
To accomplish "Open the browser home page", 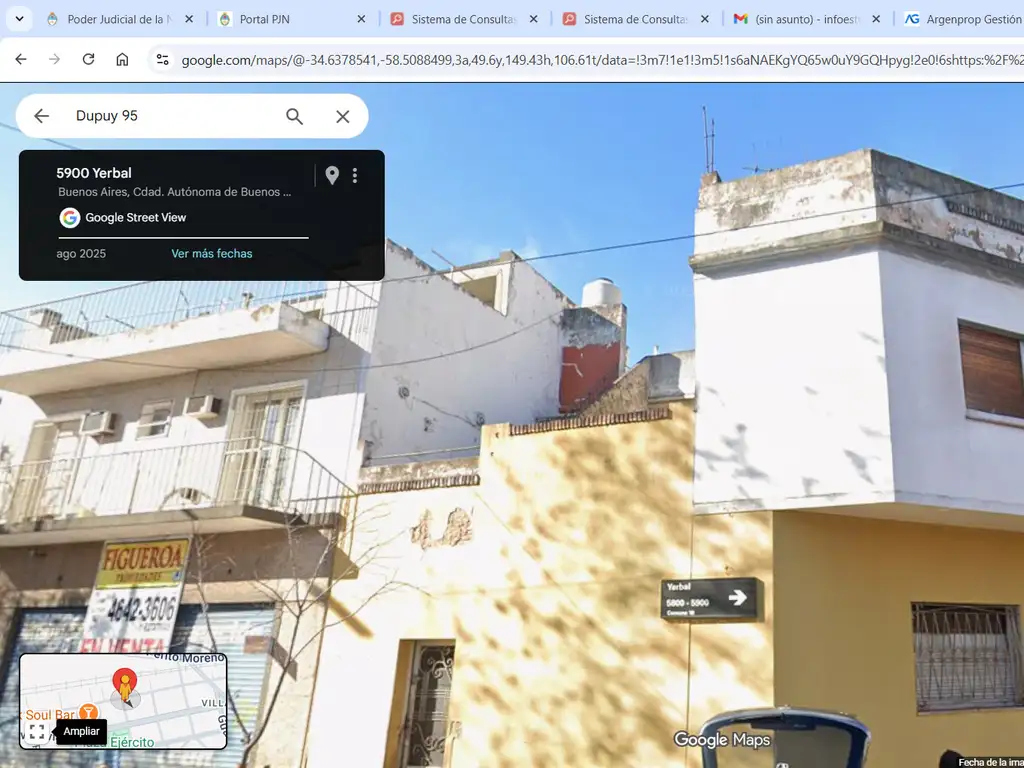I will click(122, 59).
